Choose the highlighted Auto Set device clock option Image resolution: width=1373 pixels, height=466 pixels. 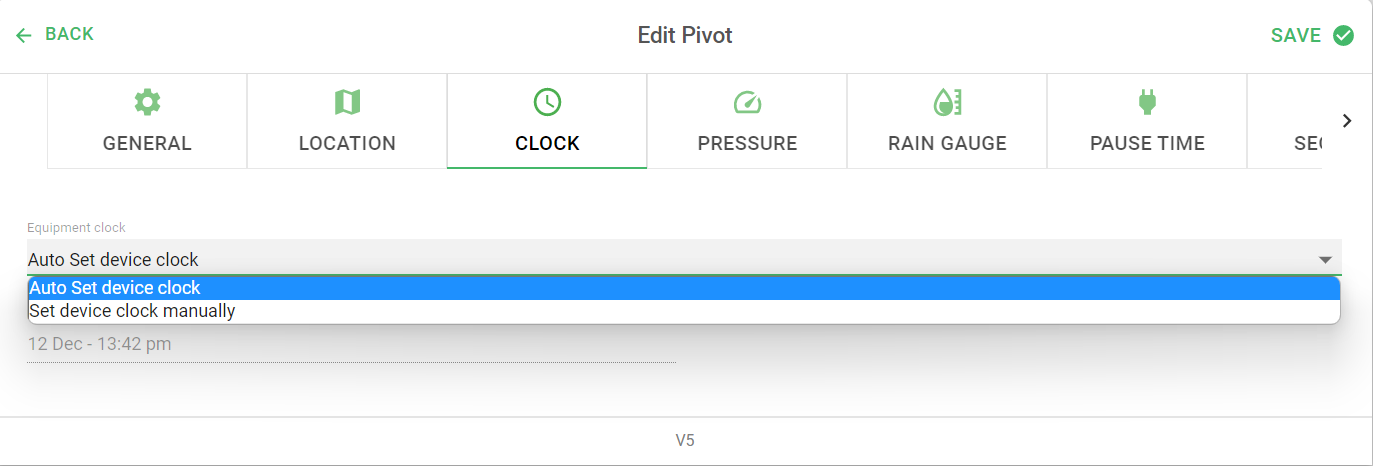tap(684, 288)
